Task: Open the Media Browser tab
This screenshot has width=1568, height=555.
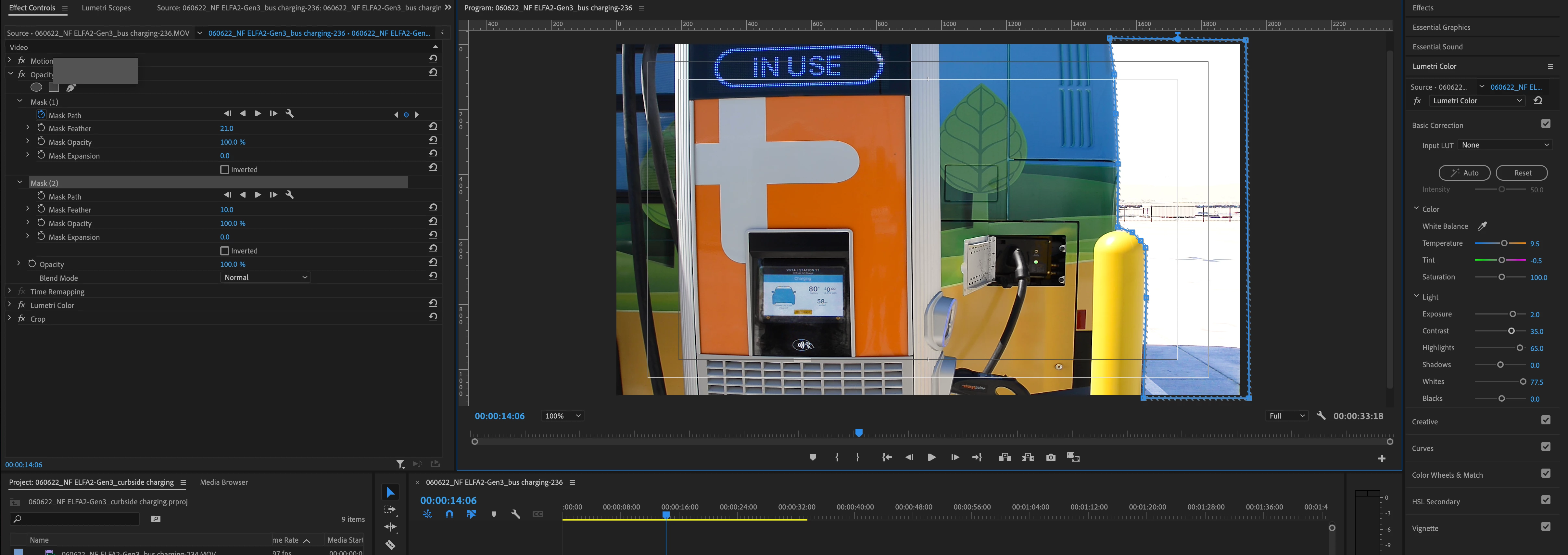Action: [223, 483]
